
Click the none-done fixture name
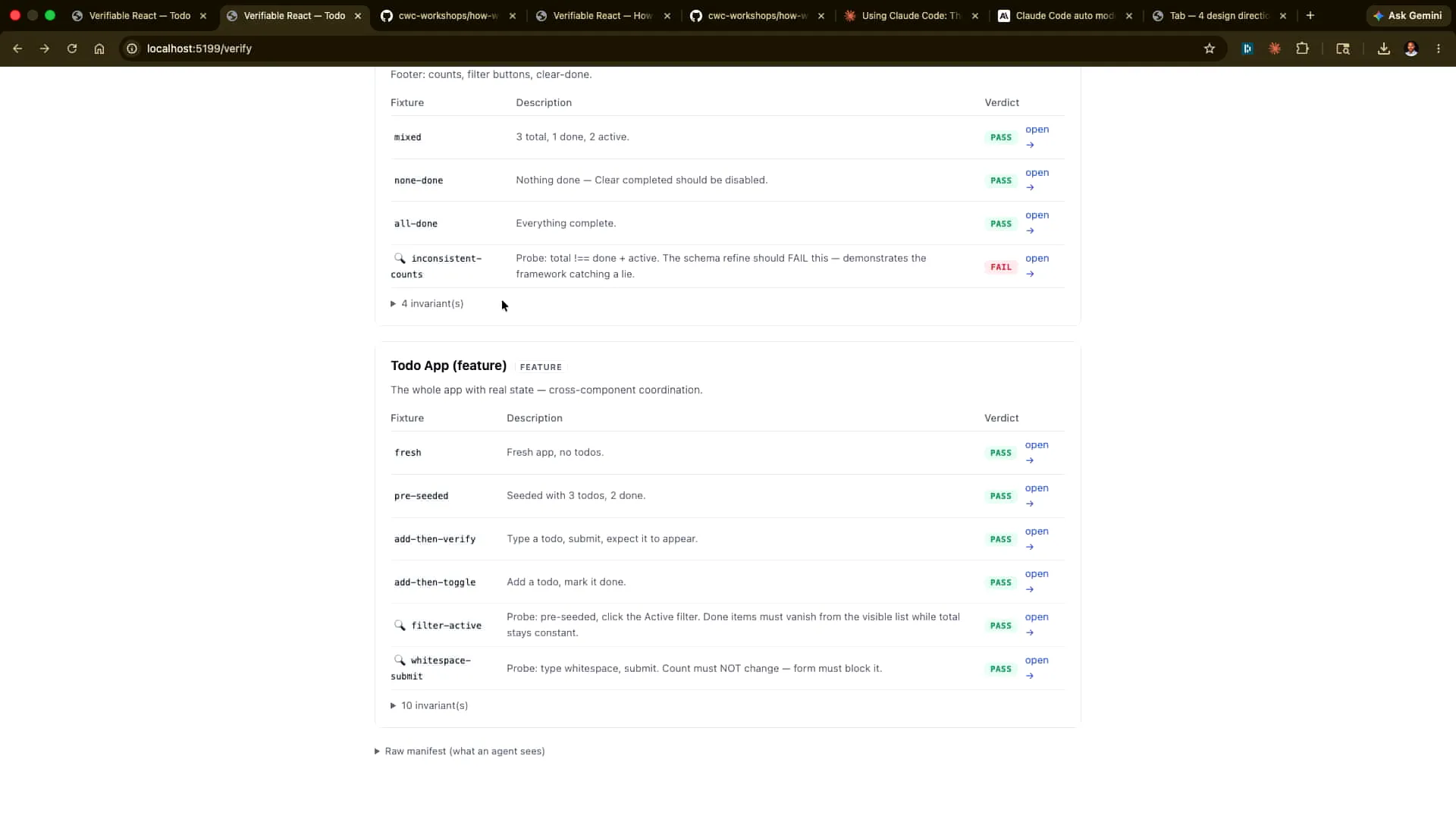[419, 180]
